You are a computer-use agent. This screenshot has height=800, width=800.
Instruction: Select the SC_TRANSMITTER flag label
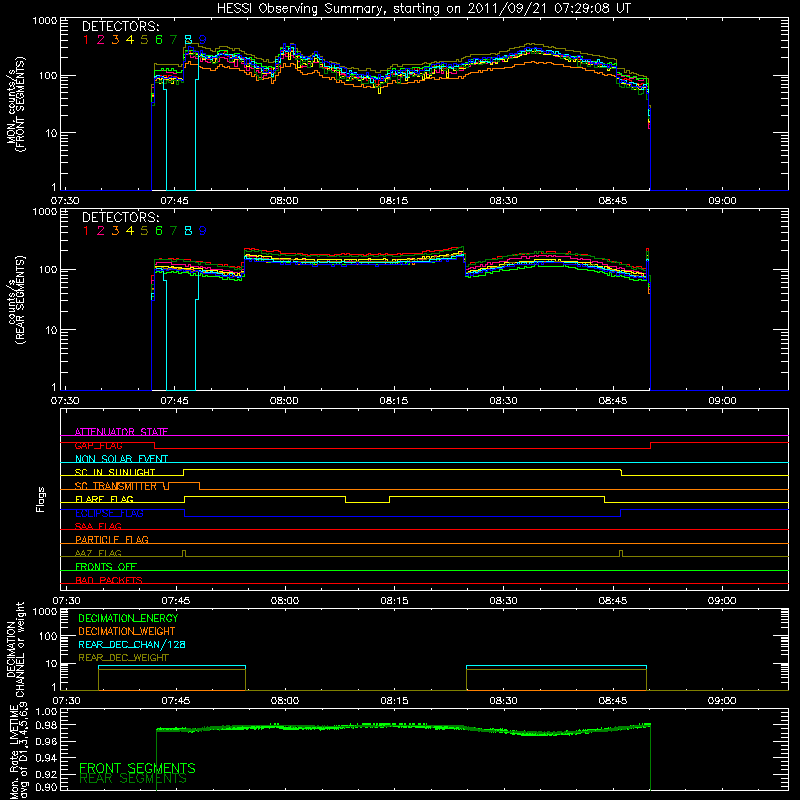(115, 486)
